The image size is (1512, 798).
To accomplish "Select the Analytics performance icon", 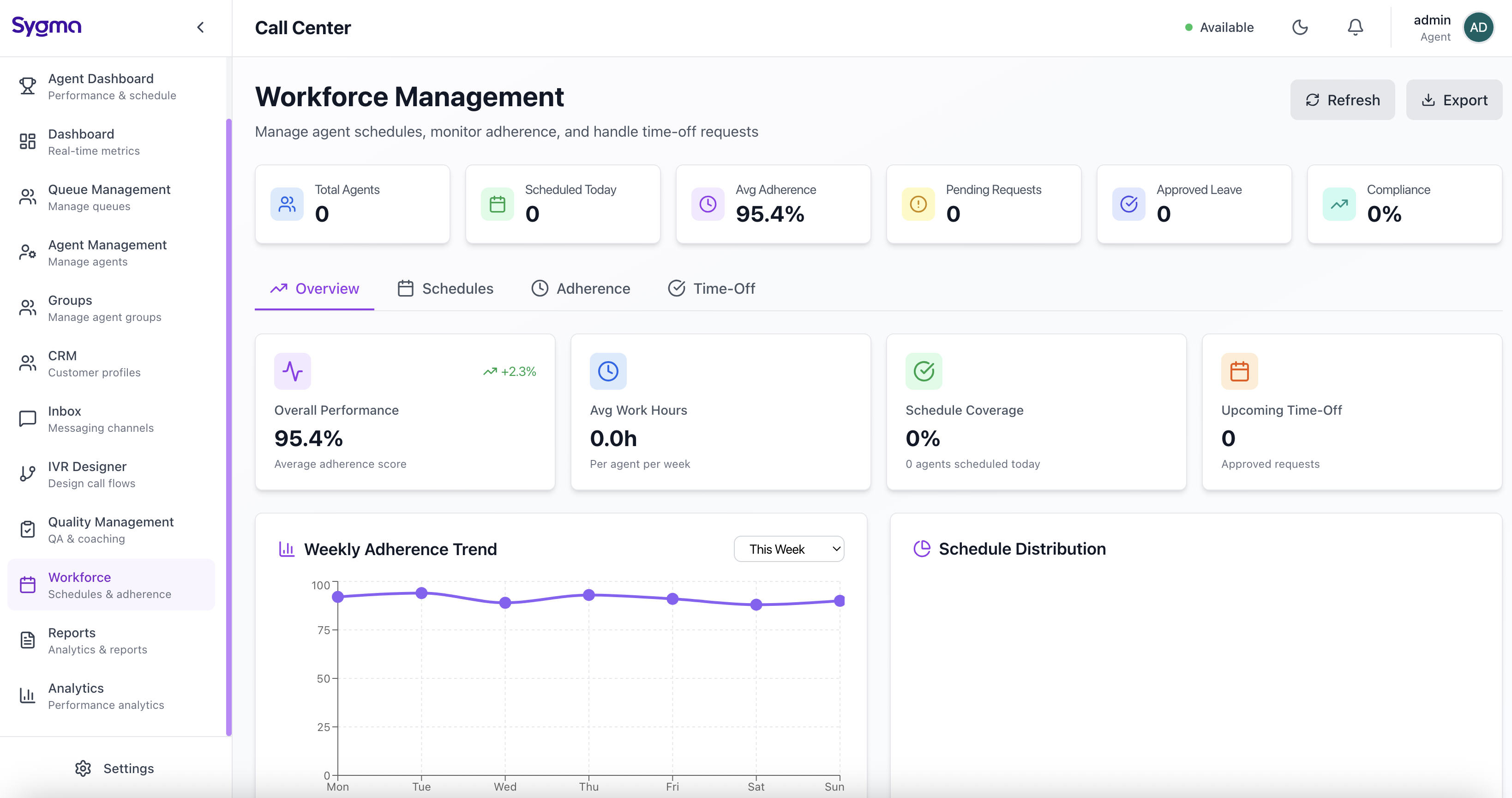I will coord(28,695).
